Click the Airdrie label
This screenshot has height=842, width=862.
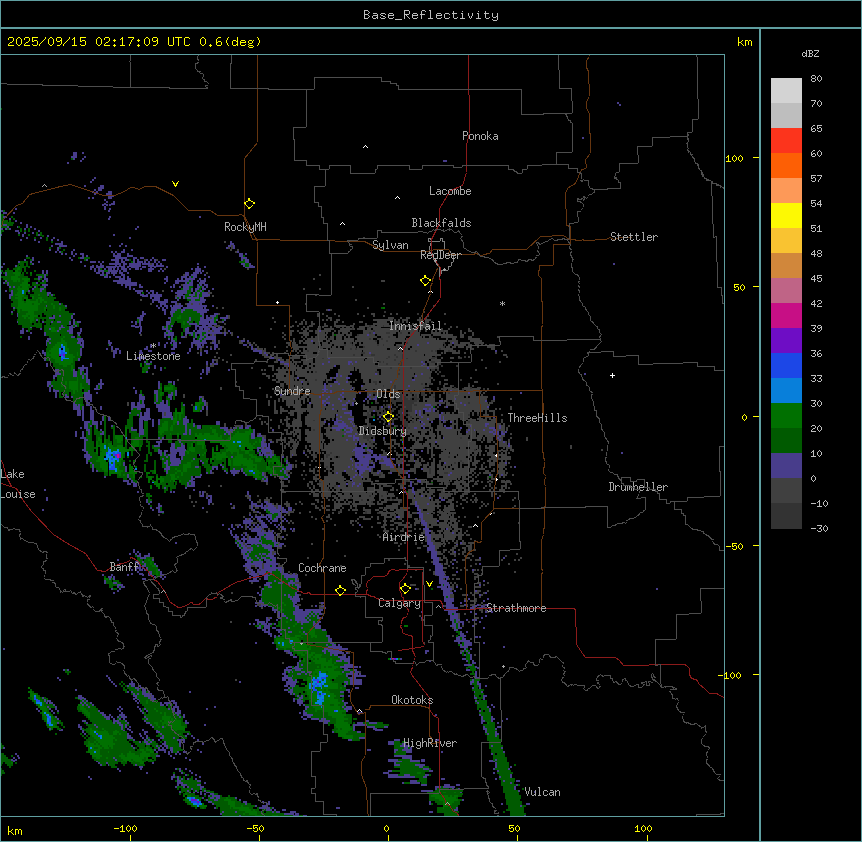coord(404,537)
